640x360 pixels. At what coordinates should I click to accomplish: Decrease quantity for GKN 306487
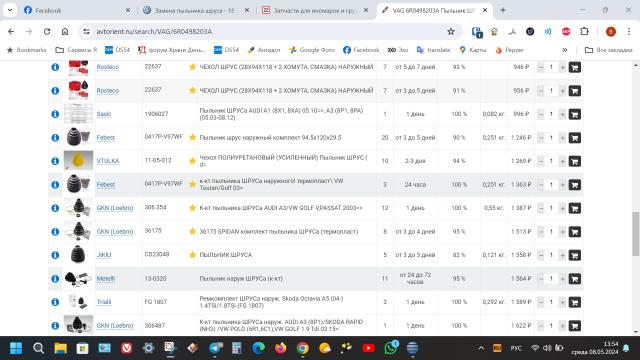click(x=541, y=326)
